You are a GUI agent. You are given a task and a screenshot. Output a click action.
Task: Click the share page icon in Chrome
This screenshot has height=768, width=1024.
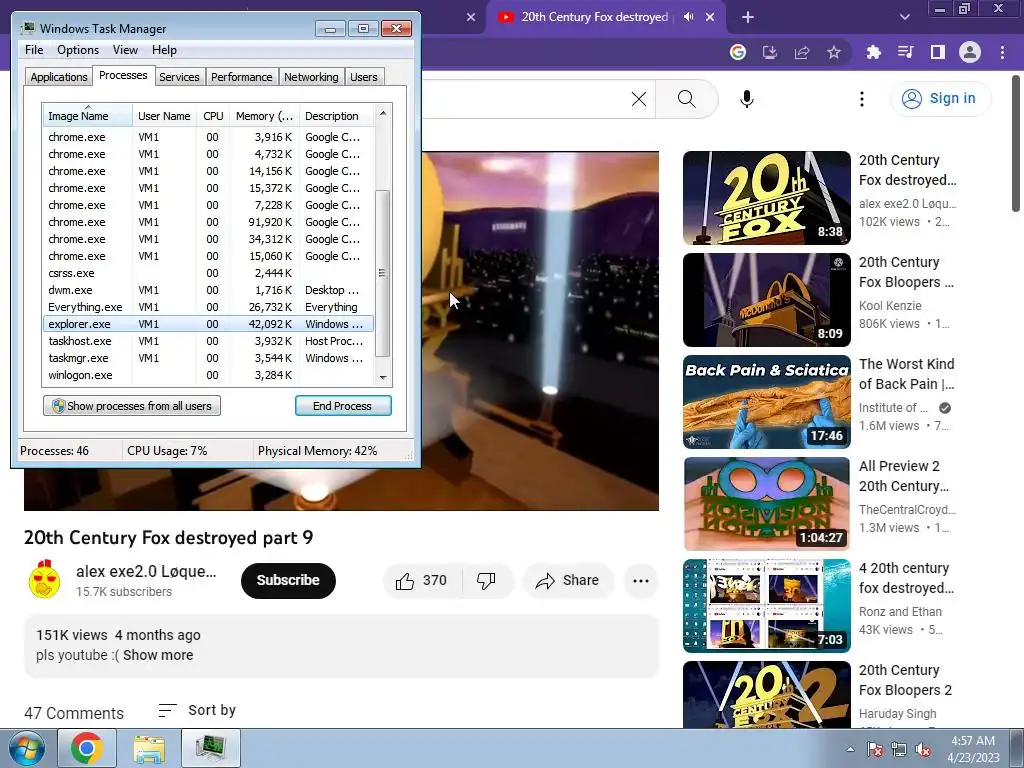(x=802, y=52)
